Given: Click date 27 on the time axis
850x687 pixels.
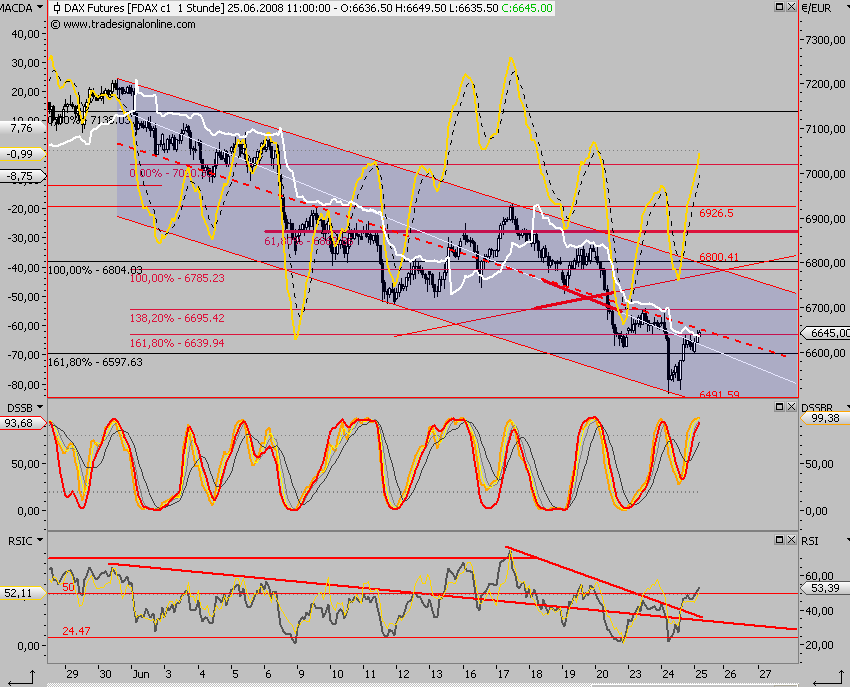Looking at the screenshot, I should (x=764, y=674).
